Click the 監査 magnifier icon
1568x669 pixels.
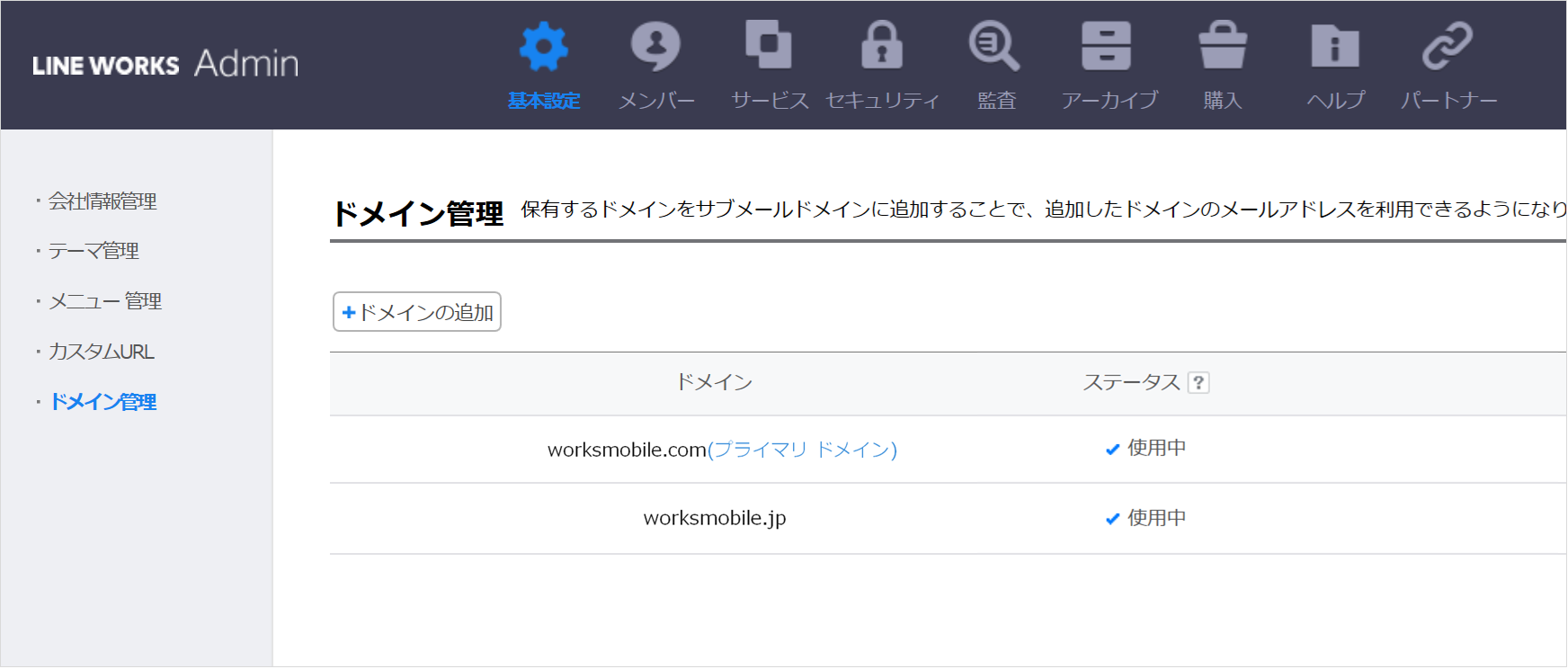(994, 47)
